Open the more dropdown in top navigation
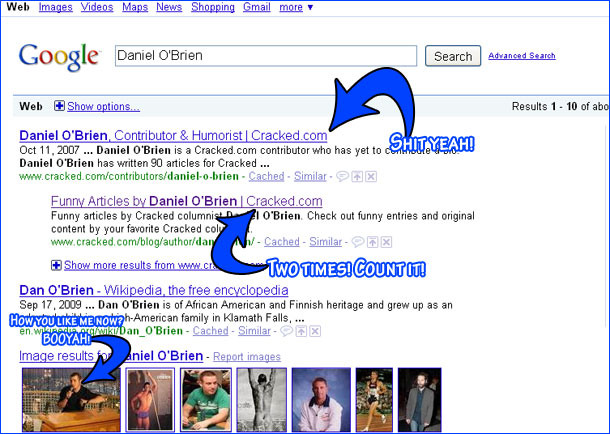610x434 pixels. point(296,7)
